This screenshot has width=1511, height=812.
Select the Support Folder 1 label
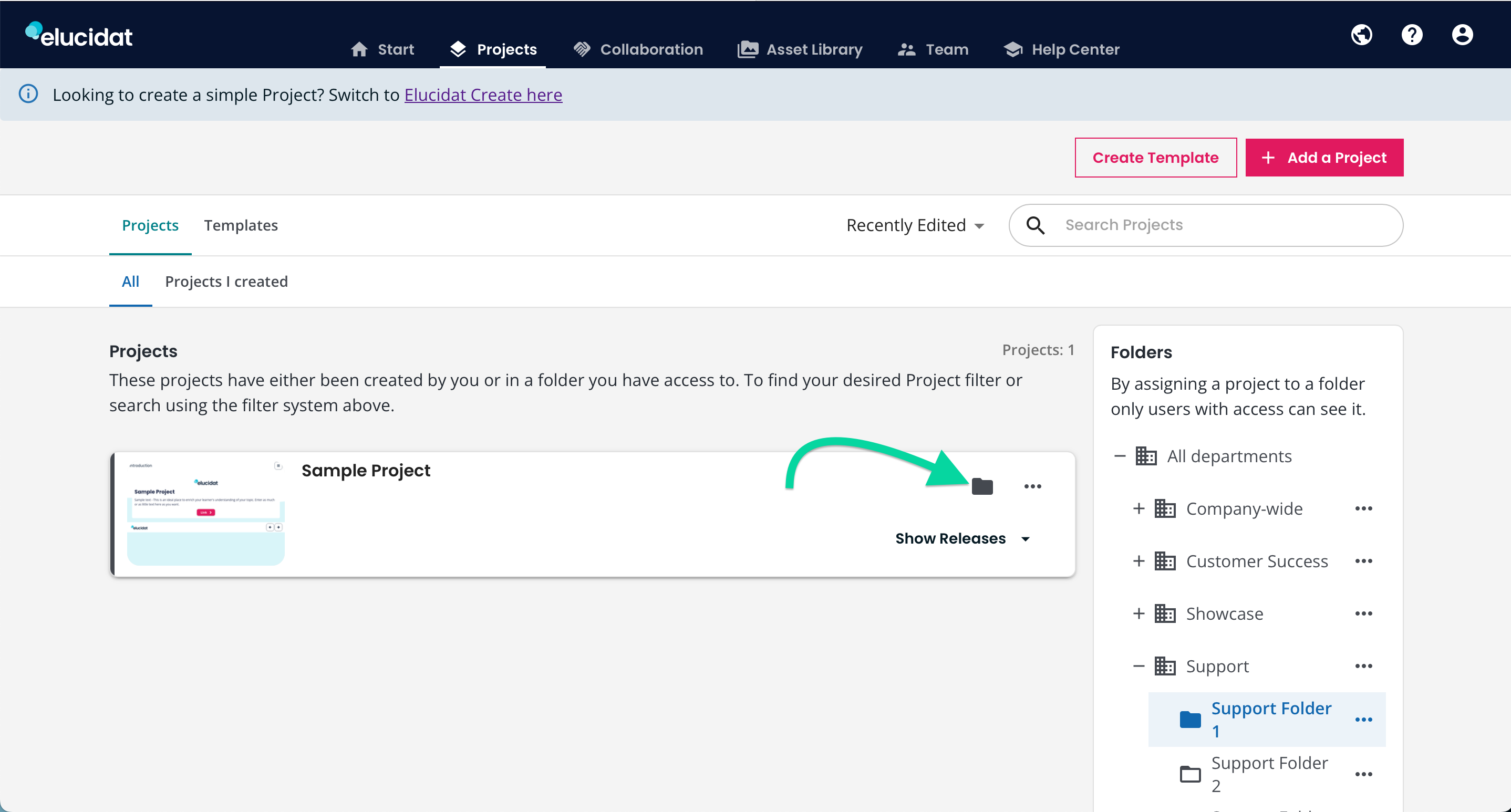1271,720
